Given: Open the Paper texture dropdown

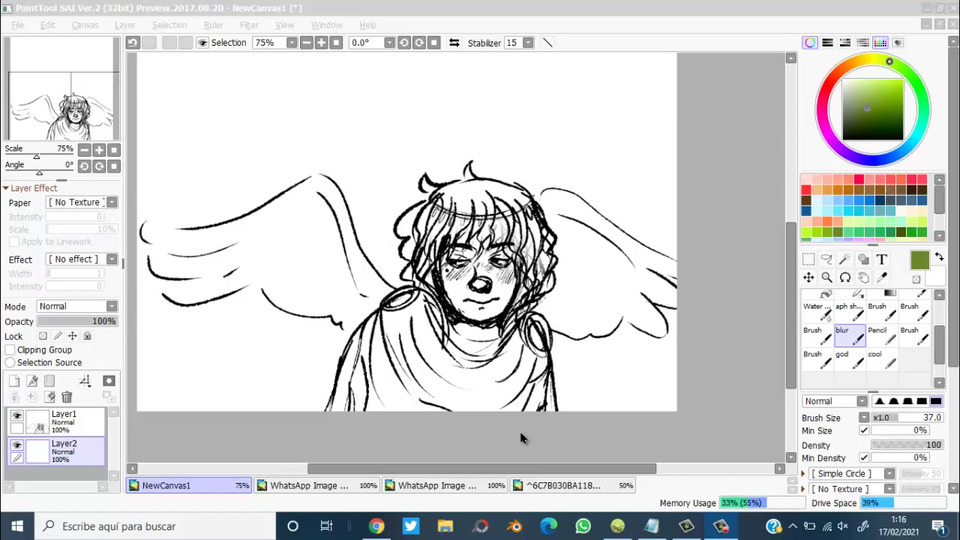Looking at the screenshot, I should click(x=111, y=203).
